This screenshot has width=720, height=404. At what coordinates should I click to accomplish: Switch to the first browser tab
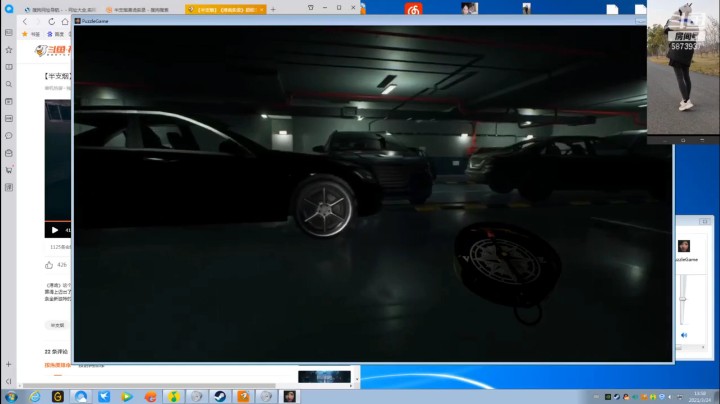tap(59, 9)
